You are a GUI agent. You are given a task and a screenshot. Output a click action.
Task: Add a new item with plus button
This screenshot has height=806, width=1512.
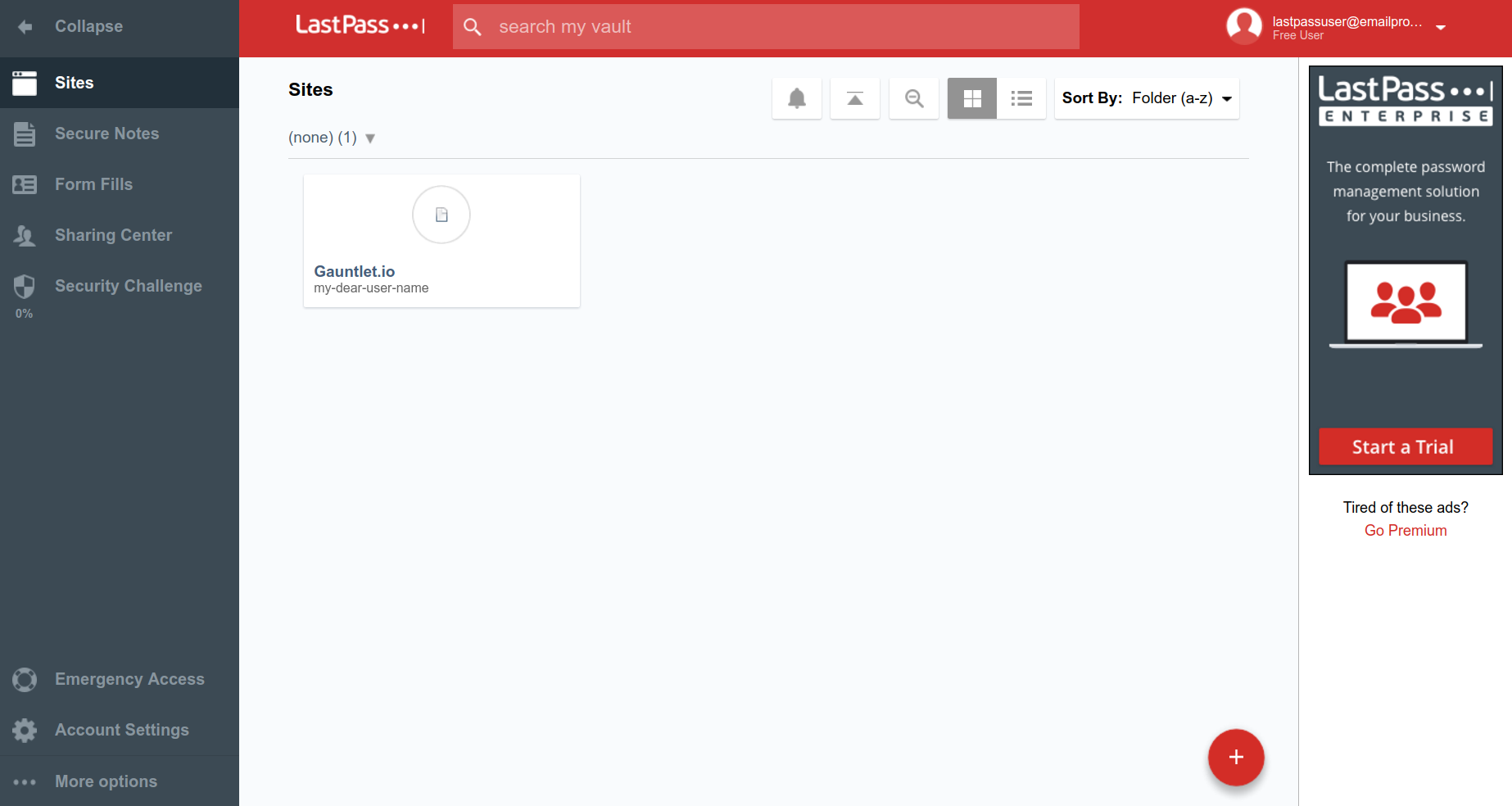(1236, 758)
